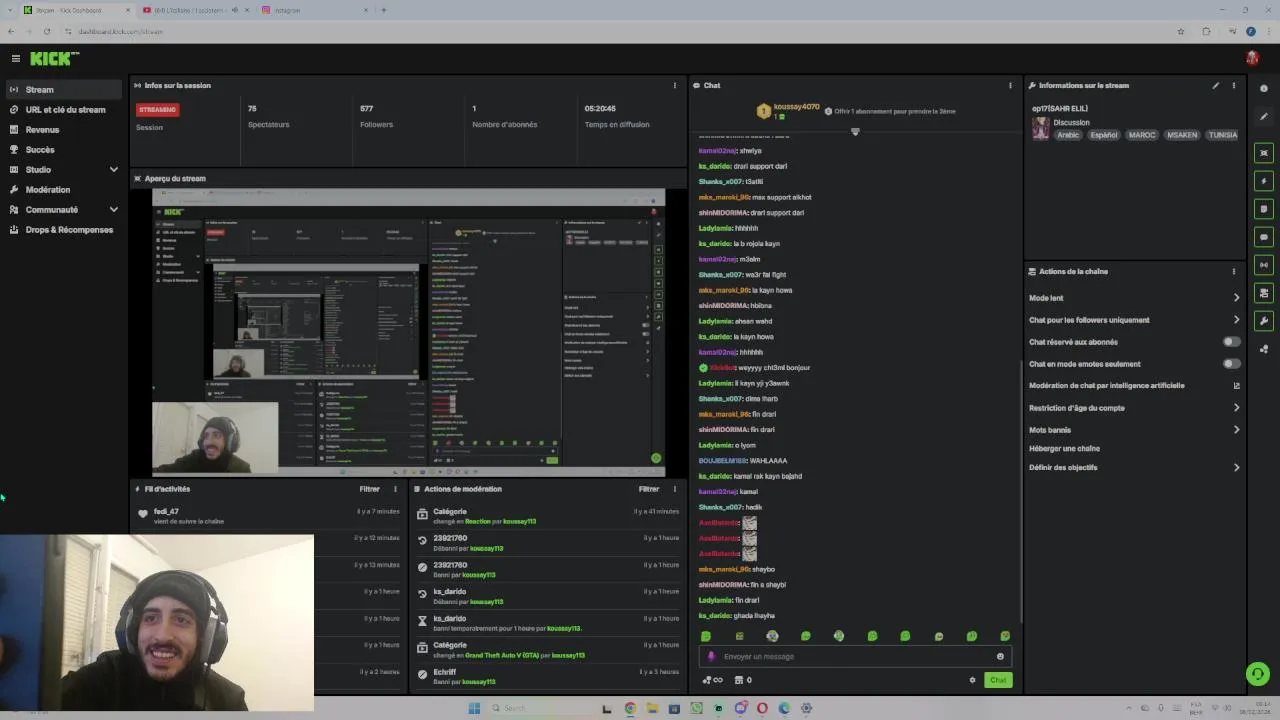Viewport: 1280px width, 720px height.
Task: Open Filtrer in Fil d'activités
Action: click(369, 489)
